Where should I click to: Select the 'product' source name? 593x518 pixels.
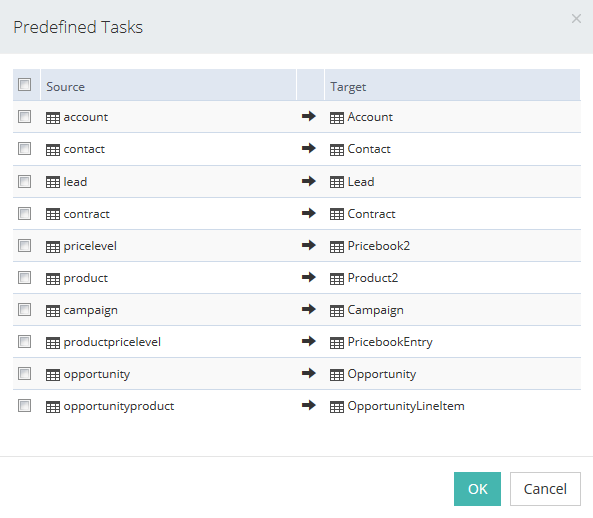point(85,278)
